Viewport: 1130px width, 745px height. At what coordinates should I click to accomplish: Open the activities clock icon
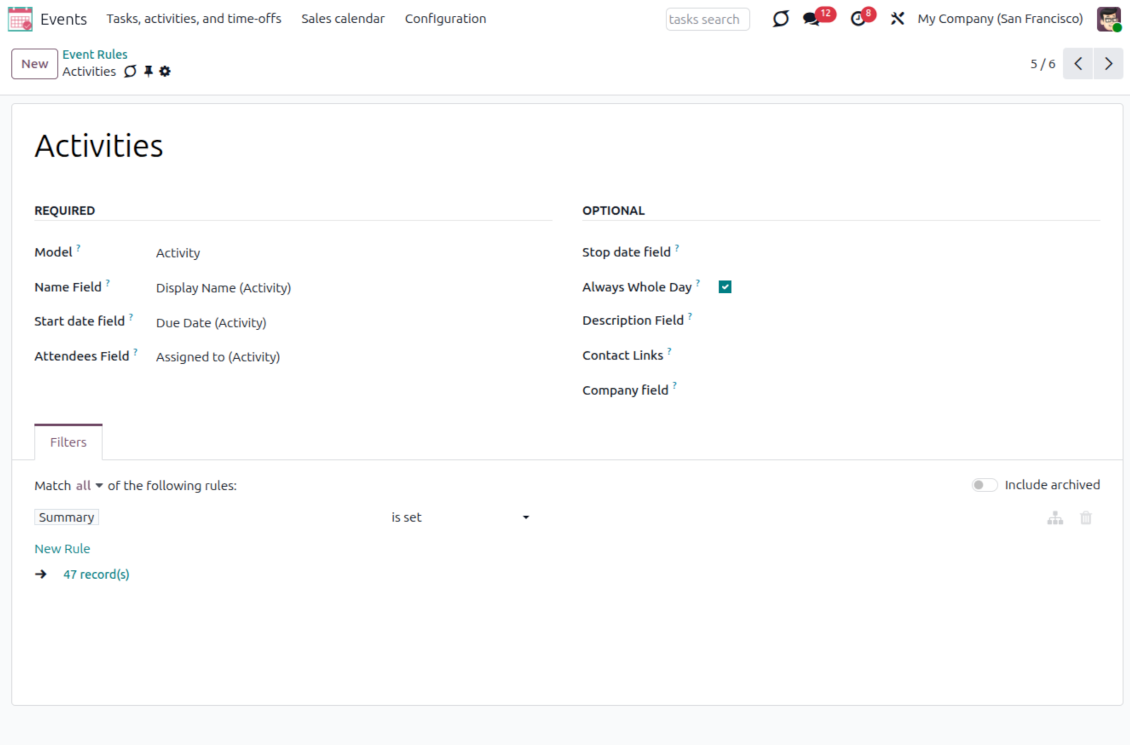coord(858,19)
